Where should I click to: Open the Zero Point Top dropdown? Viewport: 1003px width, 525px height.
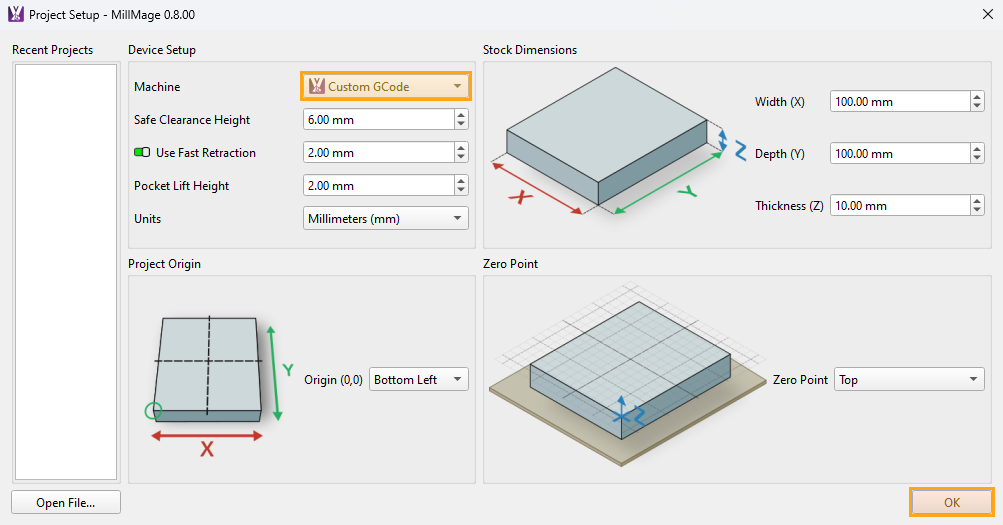click(908, 380)
